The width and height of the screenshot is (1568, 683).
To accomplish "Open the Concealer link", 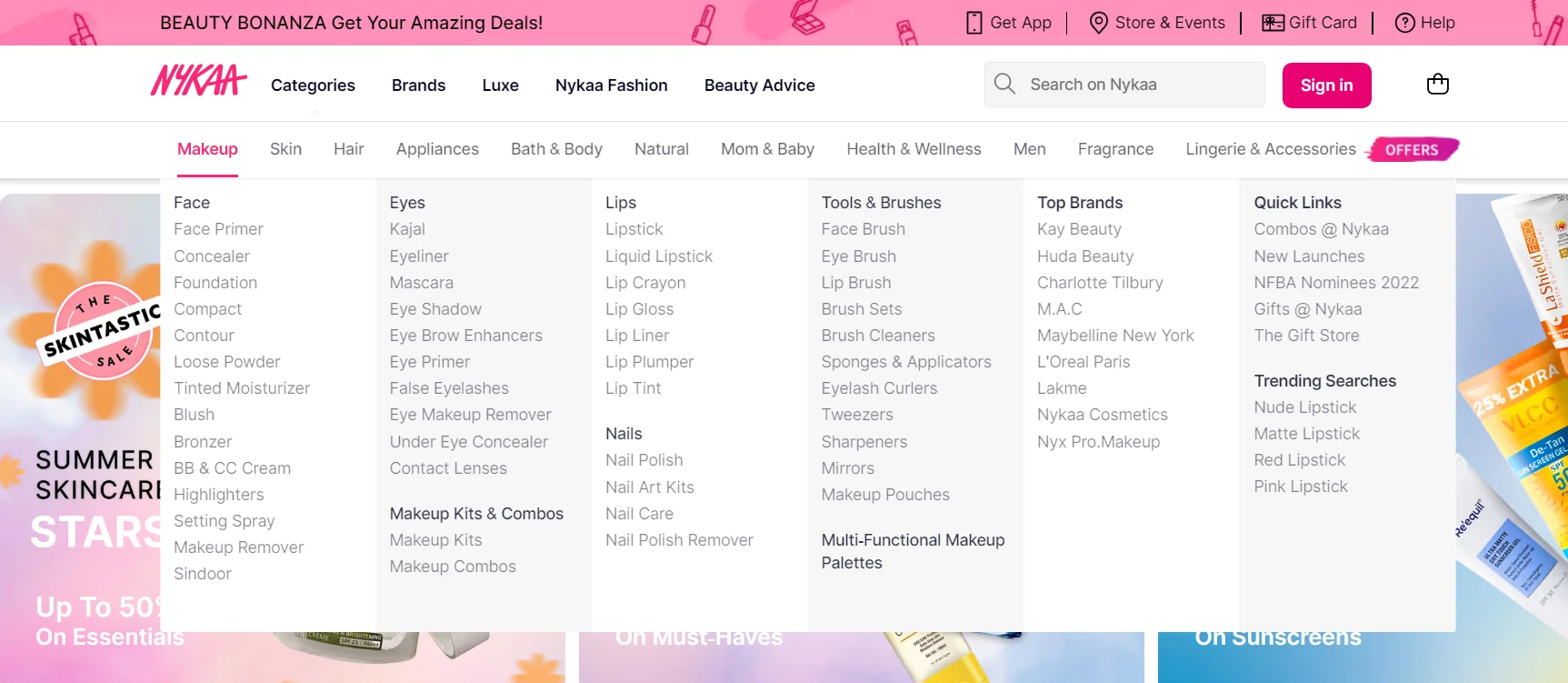I will tap(212, 256).
